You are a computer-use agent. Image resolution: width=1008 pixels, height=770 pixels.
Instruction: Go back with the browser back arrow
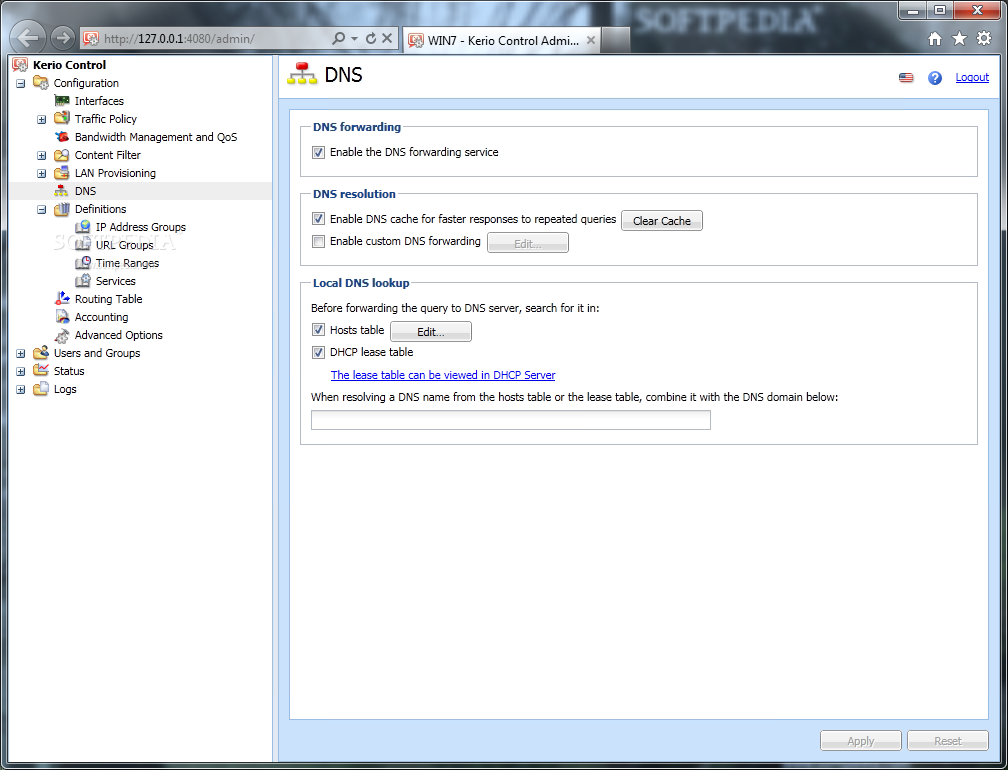pyautogui.click(x=28, y=38)
